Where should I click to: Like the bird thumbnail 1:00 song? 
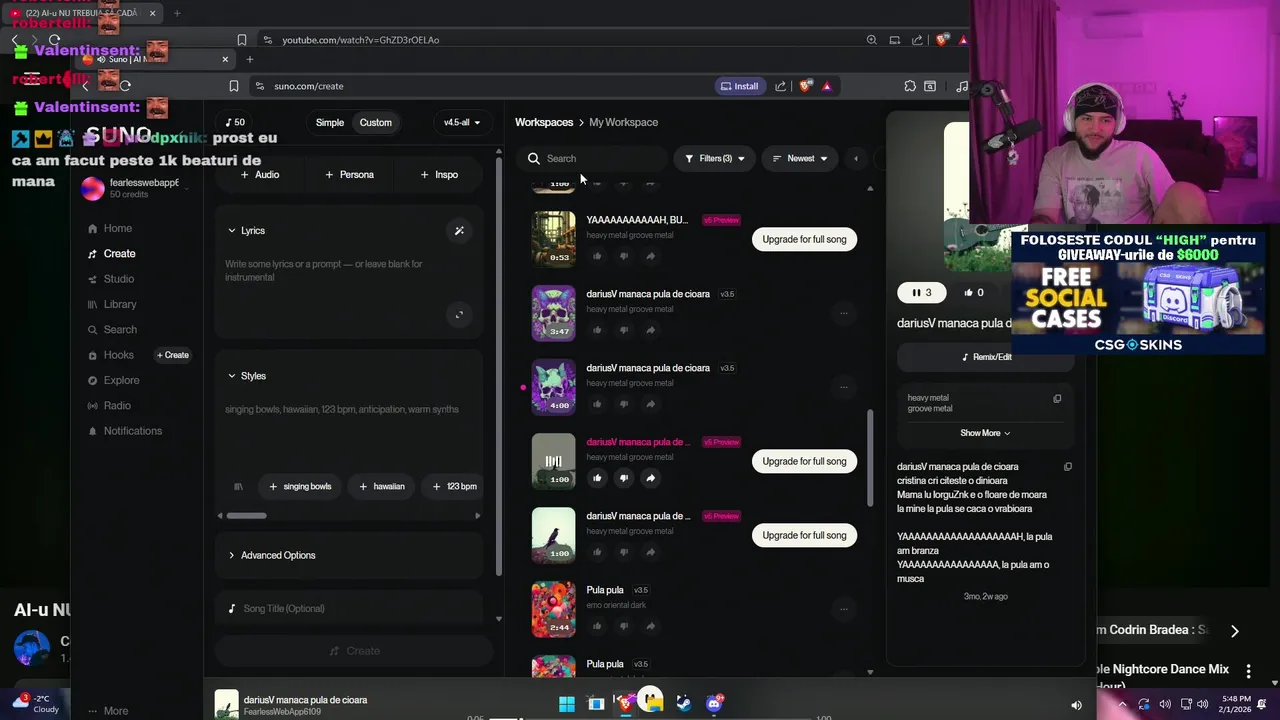pos(597,552)
